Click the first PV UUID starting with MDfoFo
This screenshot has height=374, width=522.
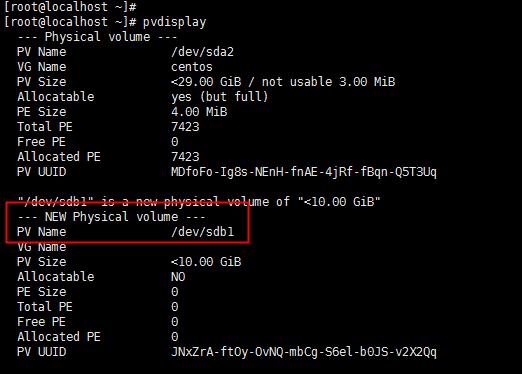pyautogui.click(x=304, y=172)
